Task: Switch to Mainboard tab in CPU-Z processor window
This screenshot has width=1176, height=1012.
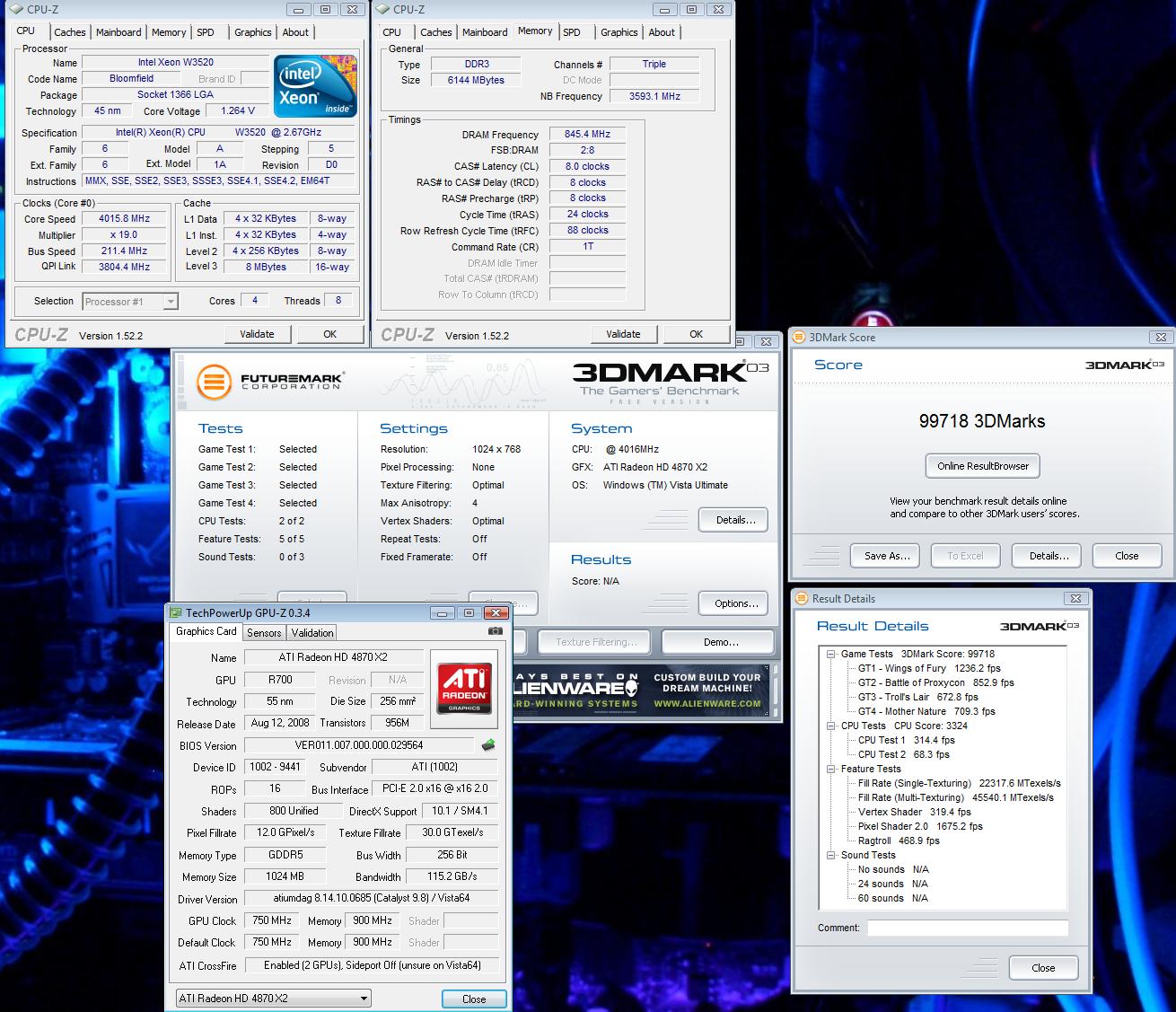Action: click(x=118, y=32)
